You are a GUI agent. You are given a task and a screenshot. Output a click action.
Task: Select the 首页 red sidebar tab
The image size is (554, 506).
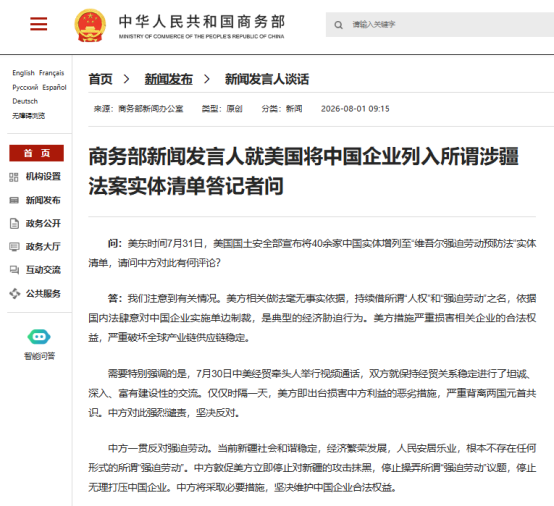(37, 153)
